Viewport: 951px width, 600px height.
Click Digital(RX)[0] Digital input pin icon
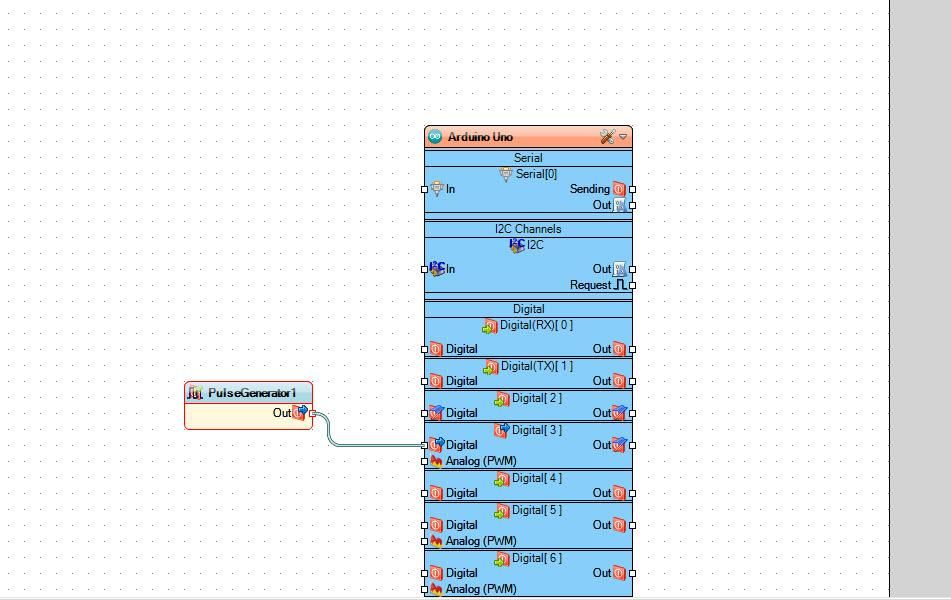436,349
